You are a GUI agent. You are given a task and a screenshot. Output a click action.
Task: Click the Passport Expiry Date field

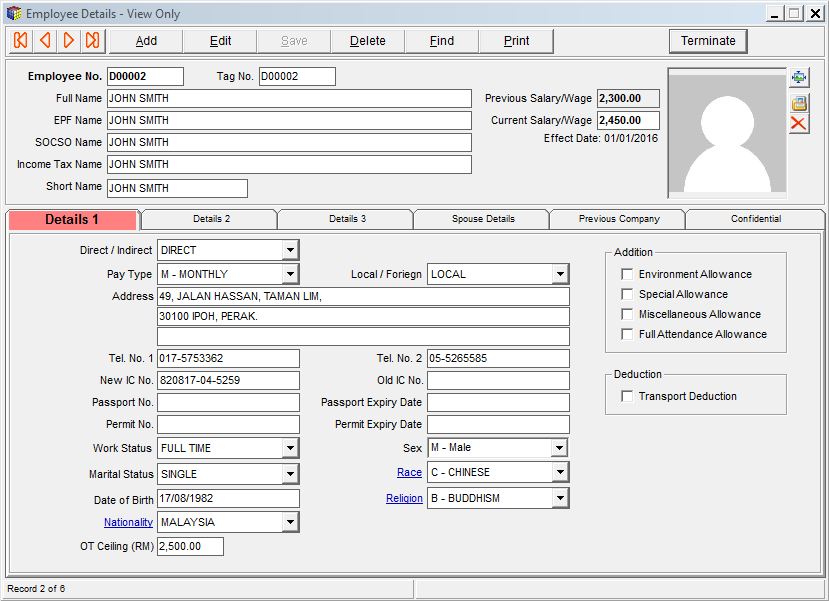(x=498, y=402)
